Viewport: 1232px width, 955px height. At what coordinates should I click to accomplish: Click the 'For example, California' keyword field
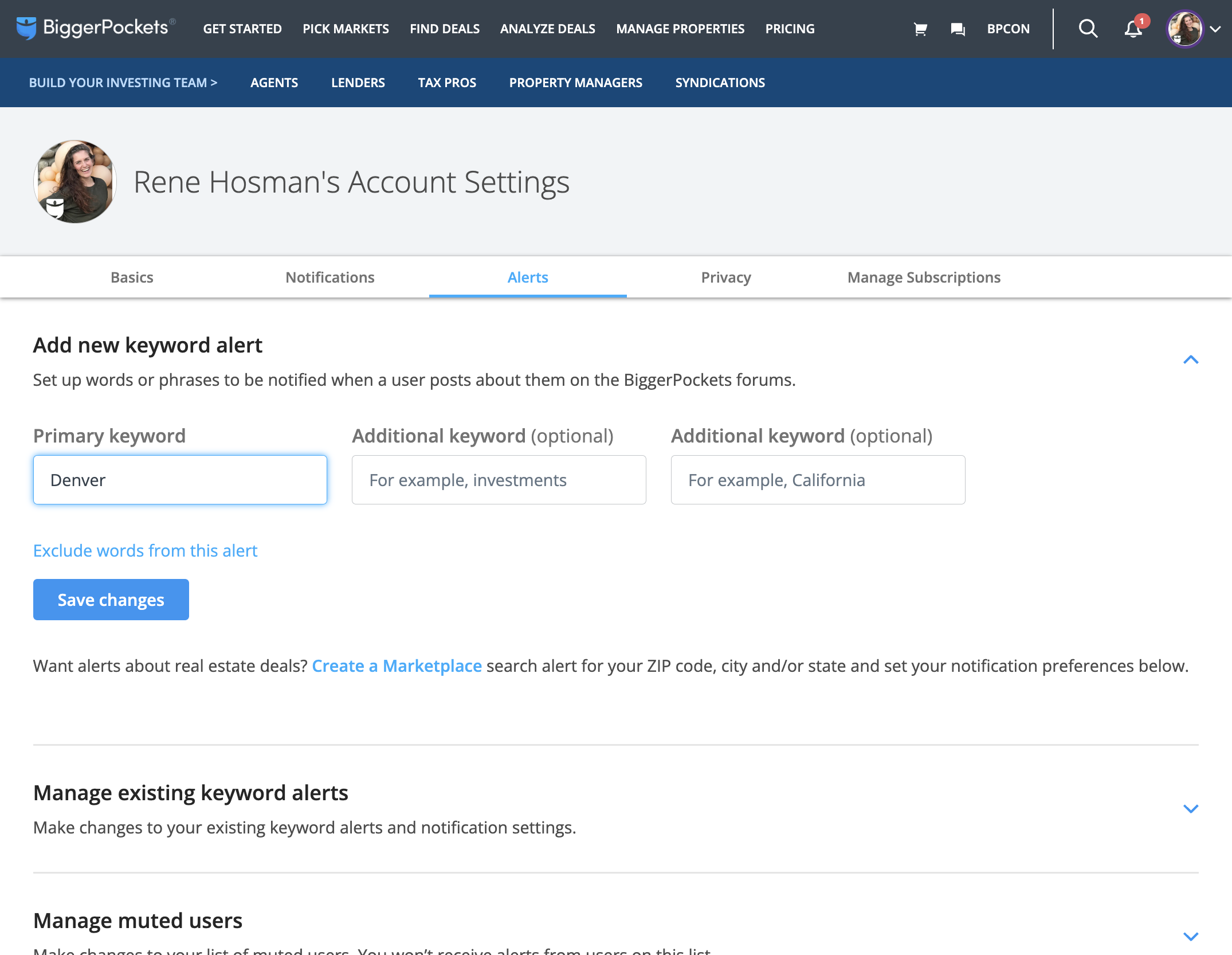coord(818,480)
